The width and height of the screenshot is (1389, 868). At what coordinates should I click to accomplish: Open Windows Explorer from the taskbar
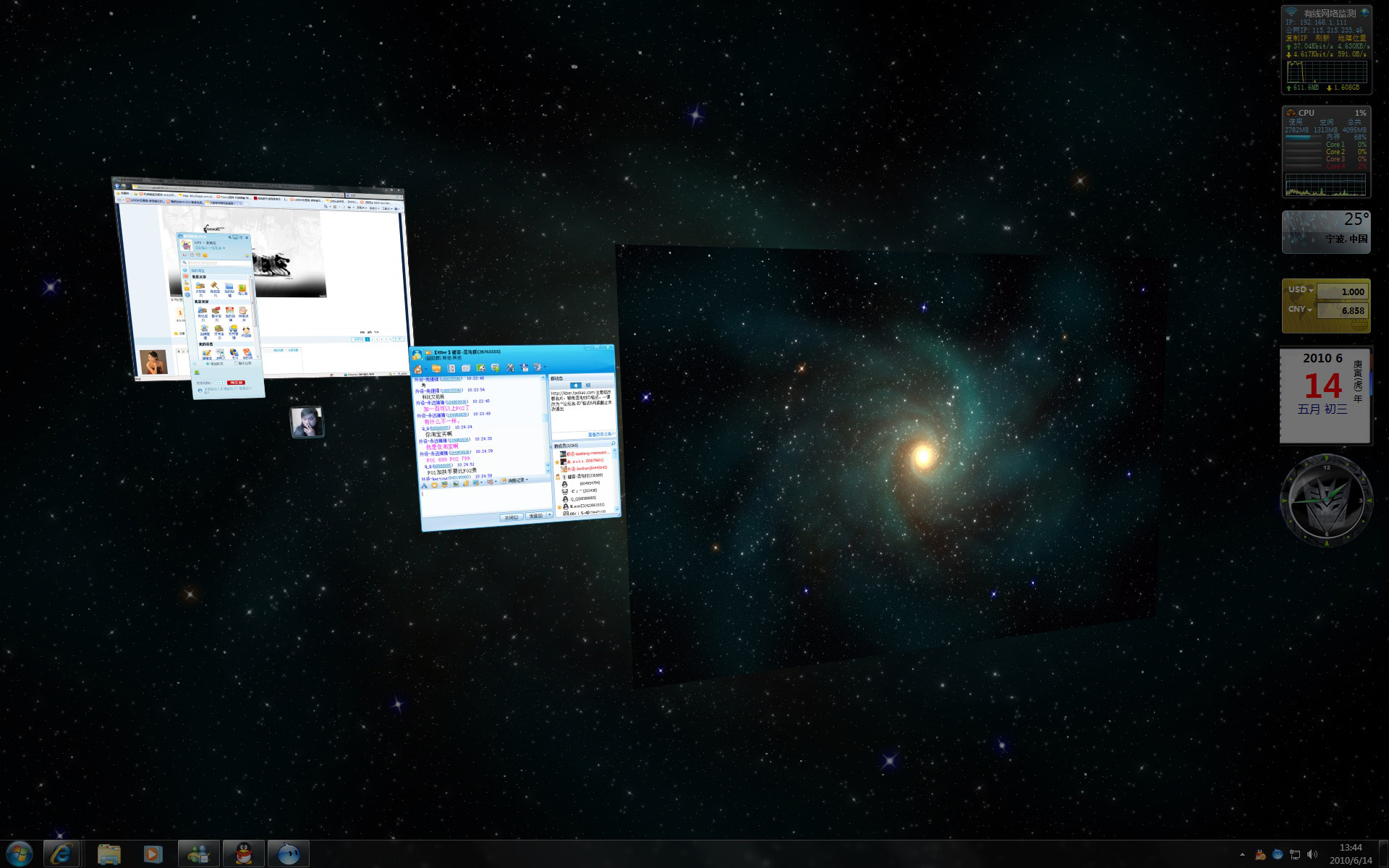(109, 854)
